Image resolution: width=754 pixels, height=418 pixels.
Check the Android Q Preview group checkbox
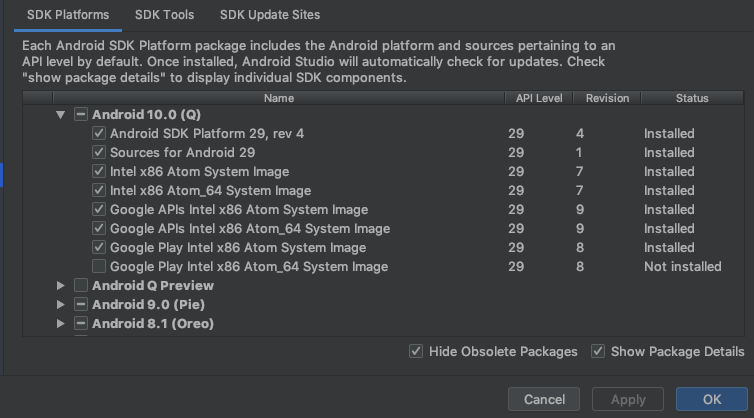tap(81, 286)
